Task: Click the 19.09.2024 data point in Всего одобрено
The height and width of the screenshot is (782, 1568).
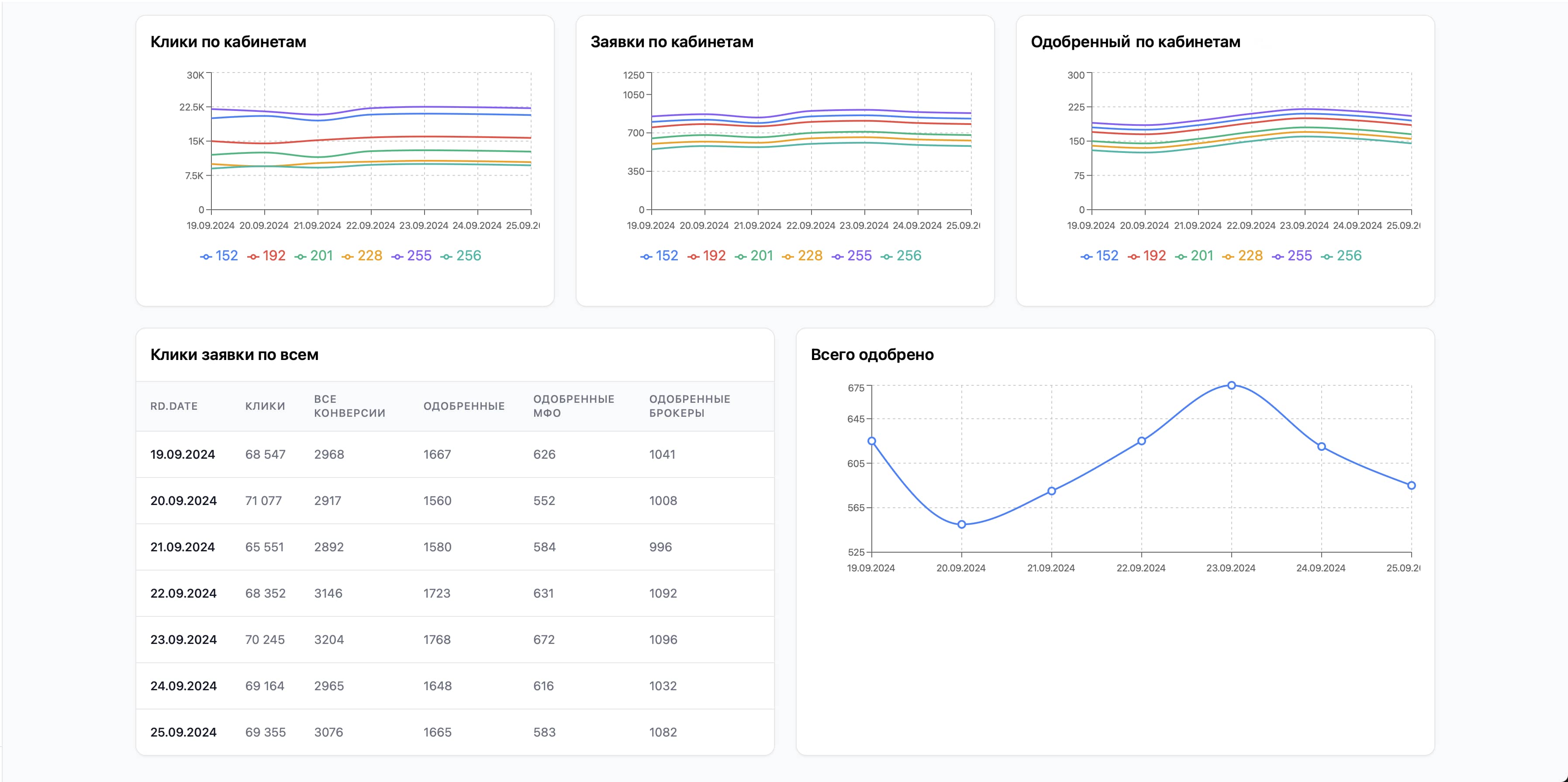Action: click(x=872, y=441)
